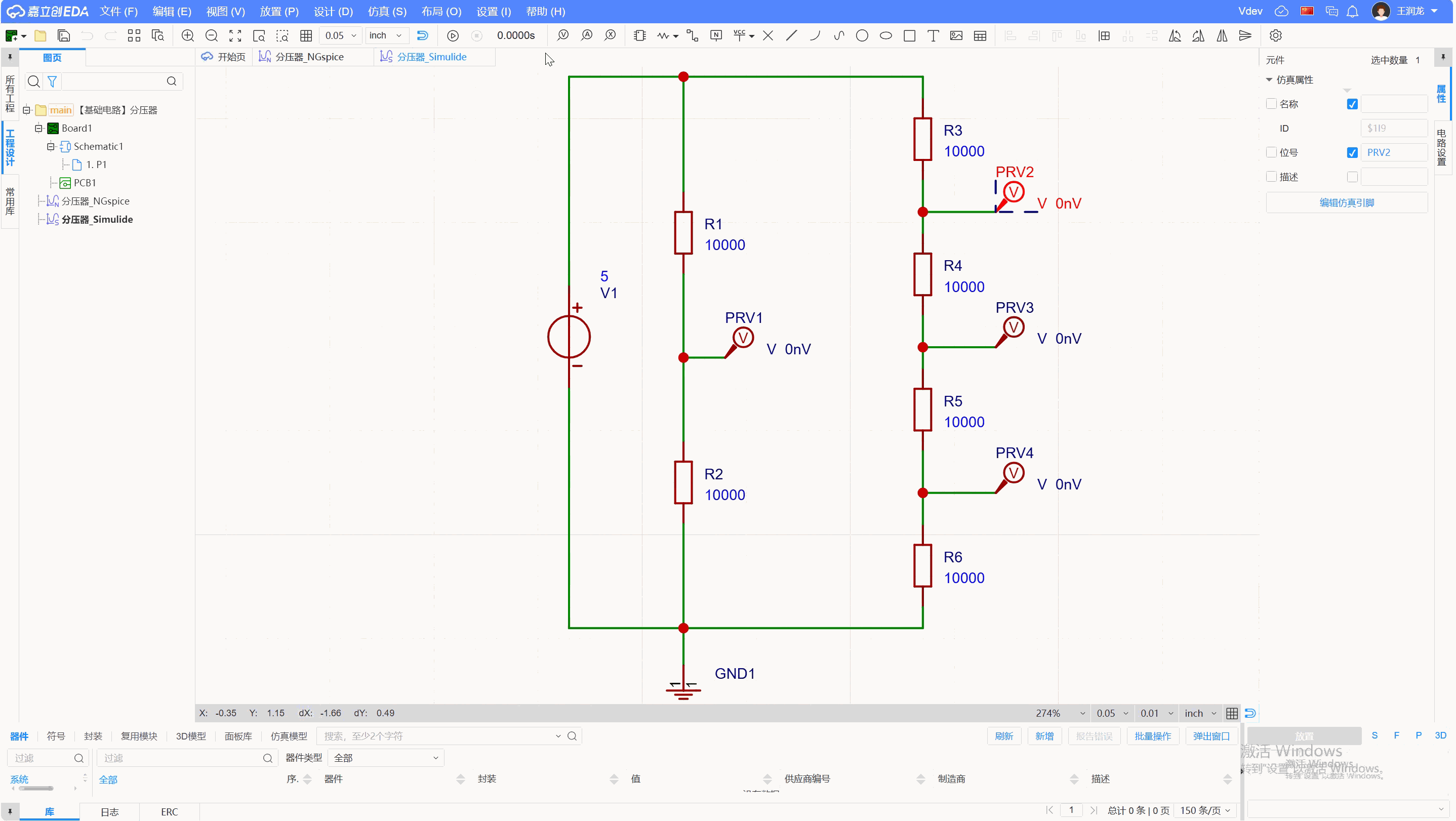1456x821 pixels.
Task: Click the fit-to-window icon
Action: coord(235,35)
